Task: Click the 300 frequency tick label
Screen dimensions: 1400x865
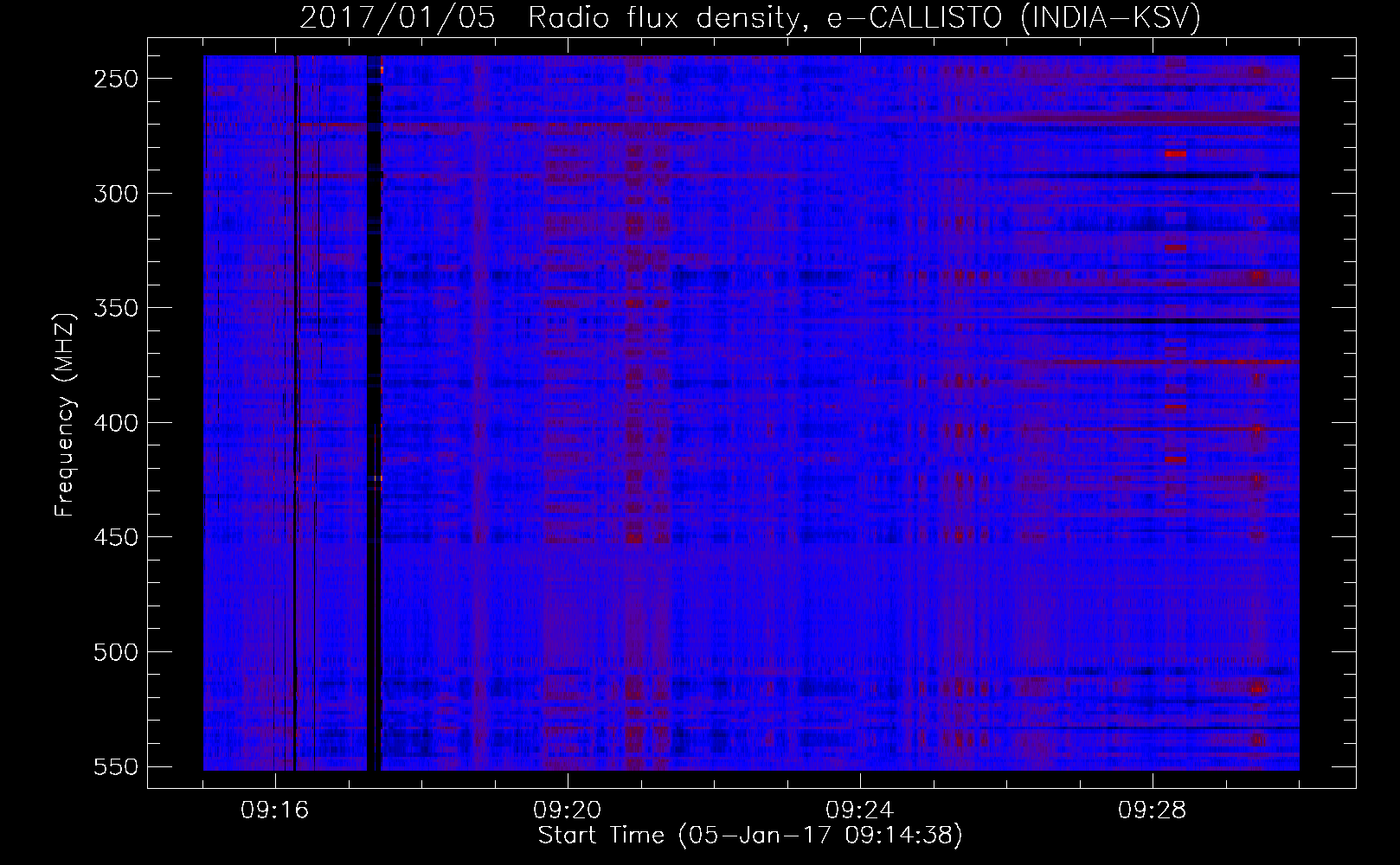Action: point(115,193)
